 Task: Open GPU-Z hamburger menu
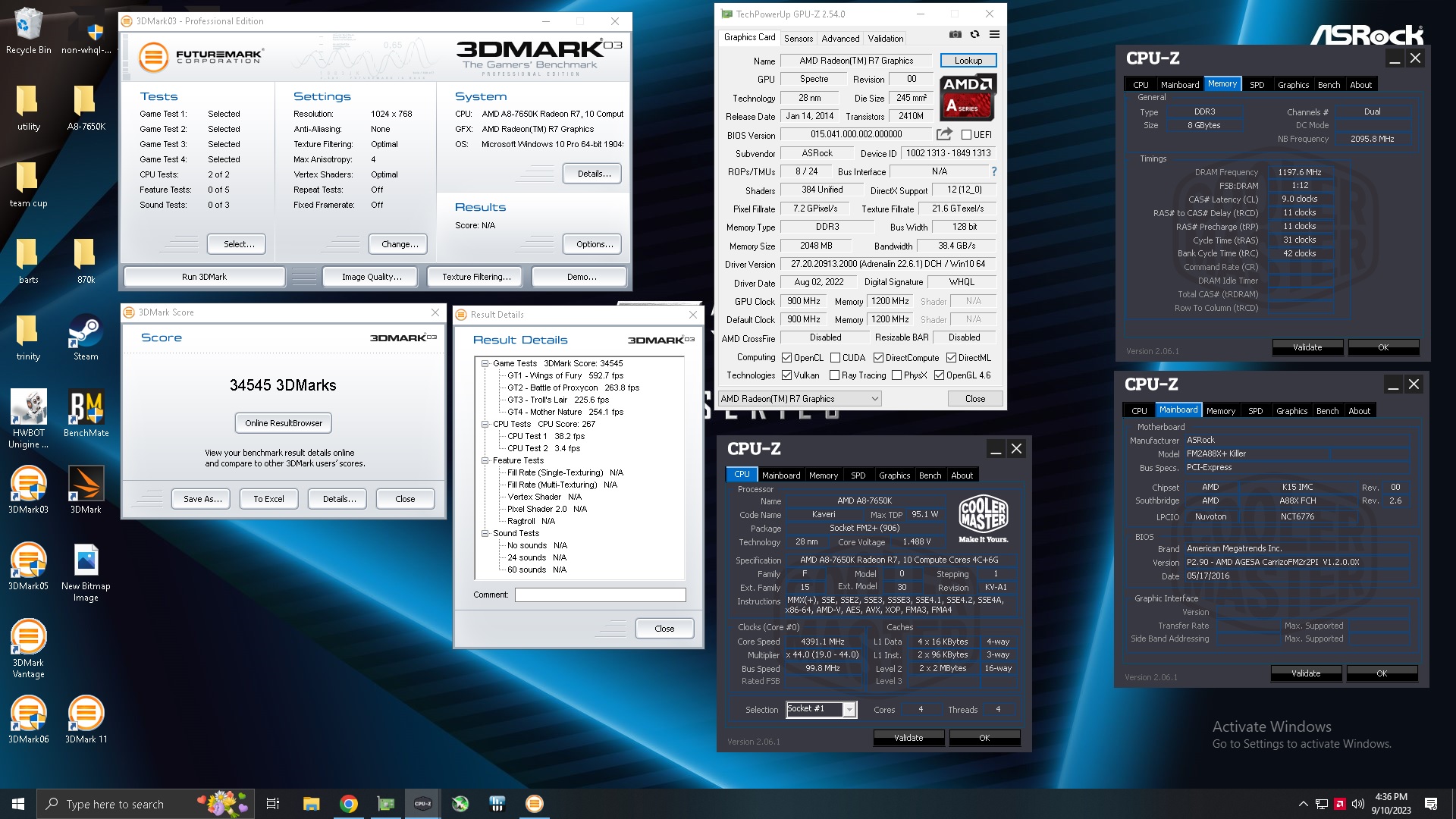(994, 35)
